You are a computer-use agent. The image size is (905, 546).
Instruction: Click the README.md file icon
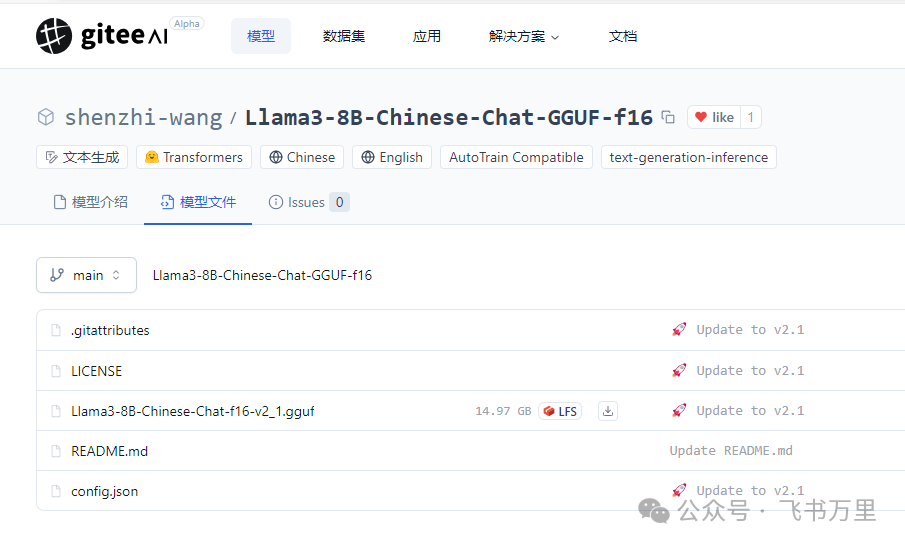(56, 451)
